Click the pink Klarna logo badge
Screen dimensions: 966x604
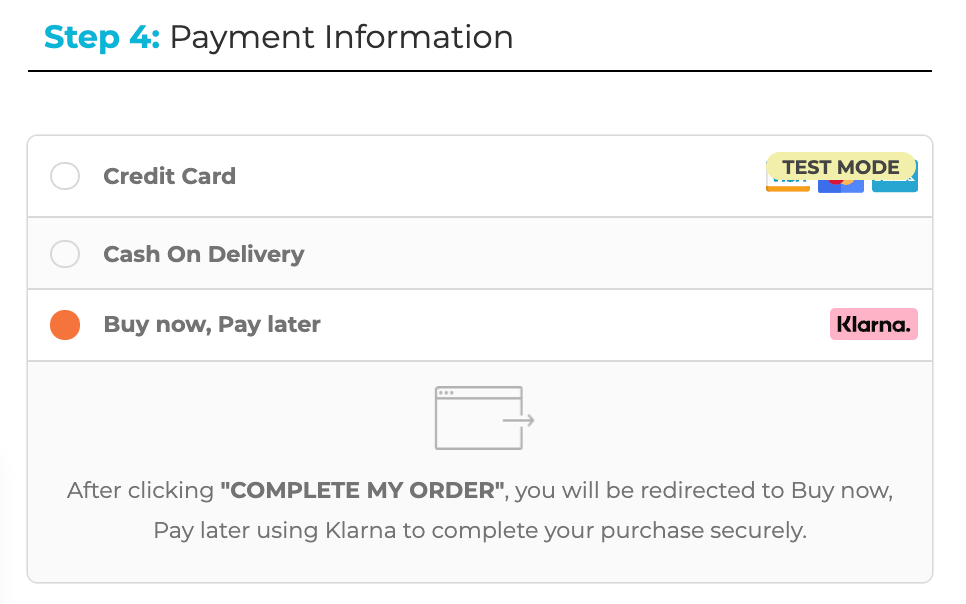point(874,324)
